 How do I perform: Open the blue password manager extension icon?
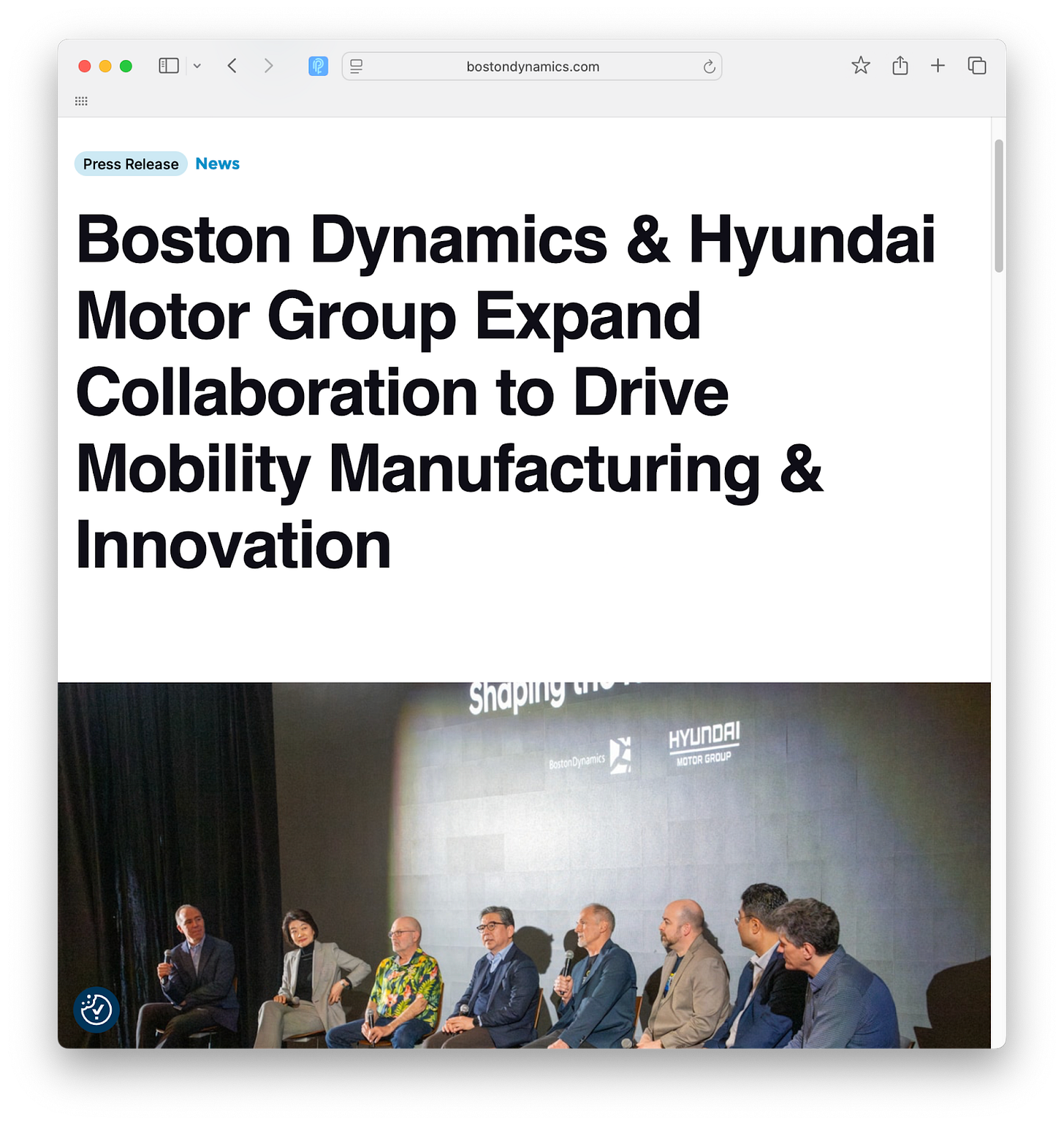coord(318,66)
